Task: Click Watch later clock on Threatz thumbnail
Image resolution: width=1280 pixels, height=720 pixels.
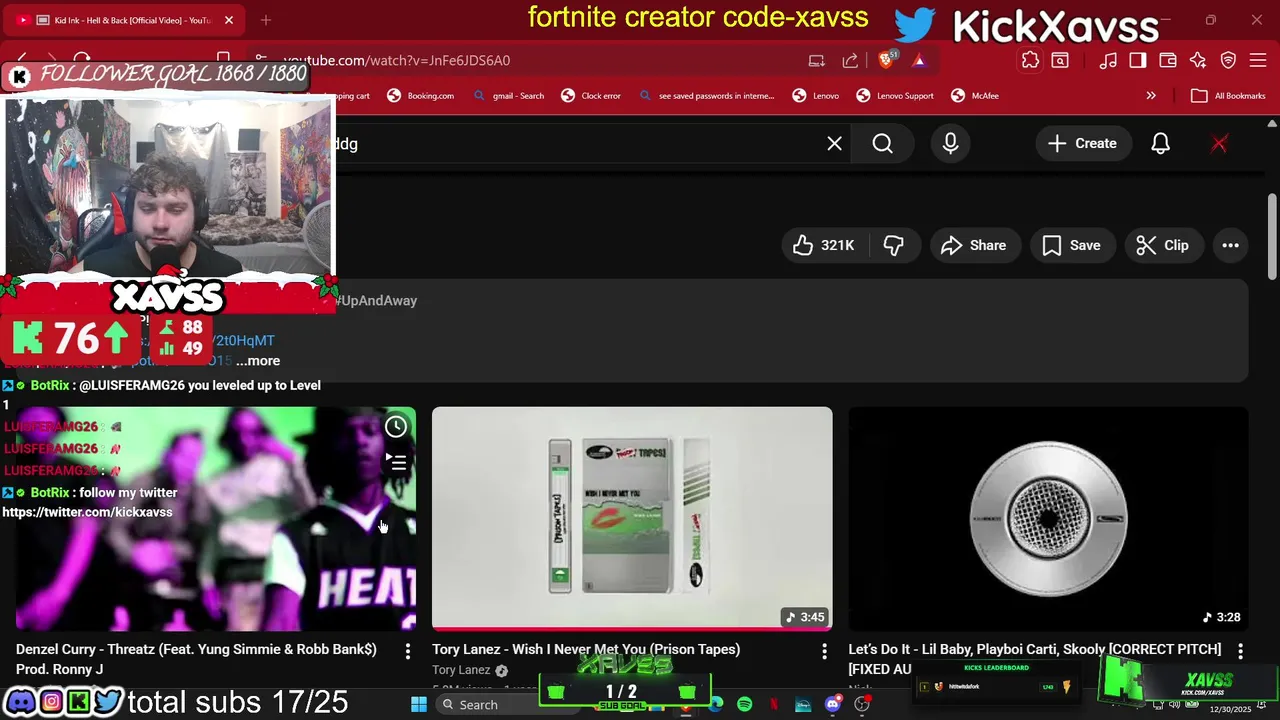Action: click(396, 427)
